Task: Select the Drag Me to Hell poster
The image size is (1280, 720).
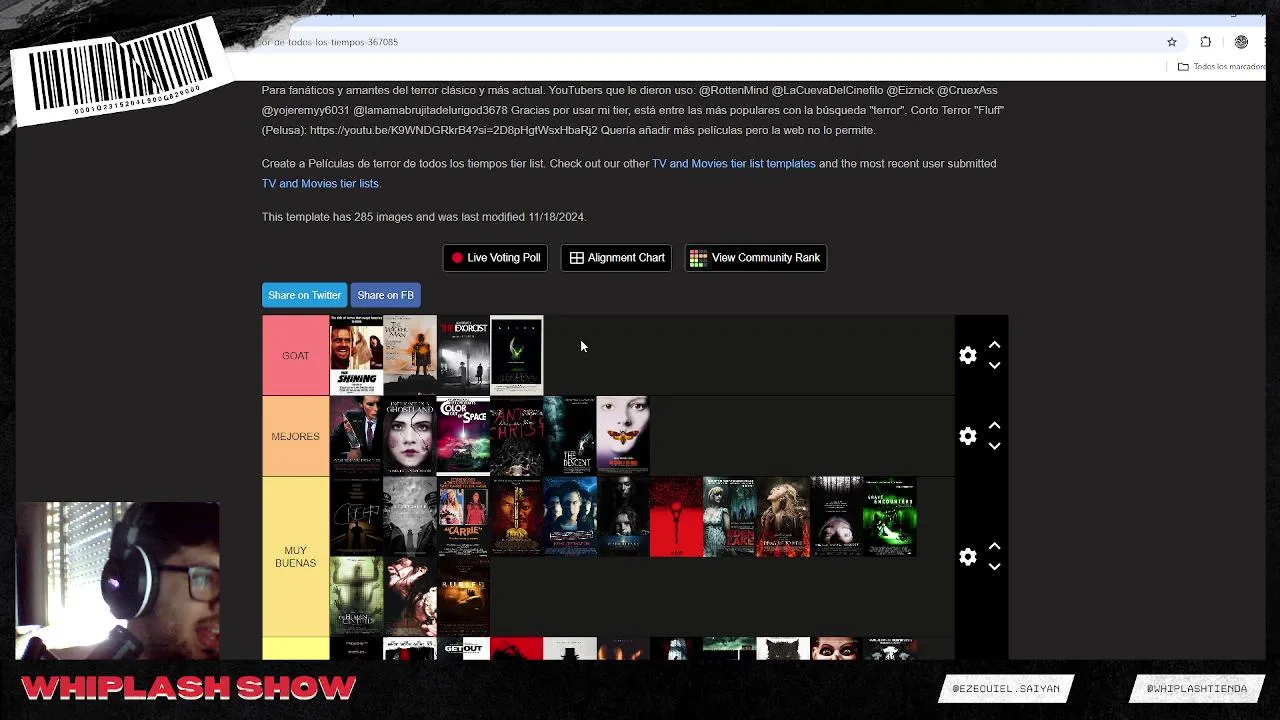Action: click(x=783, y=517)
